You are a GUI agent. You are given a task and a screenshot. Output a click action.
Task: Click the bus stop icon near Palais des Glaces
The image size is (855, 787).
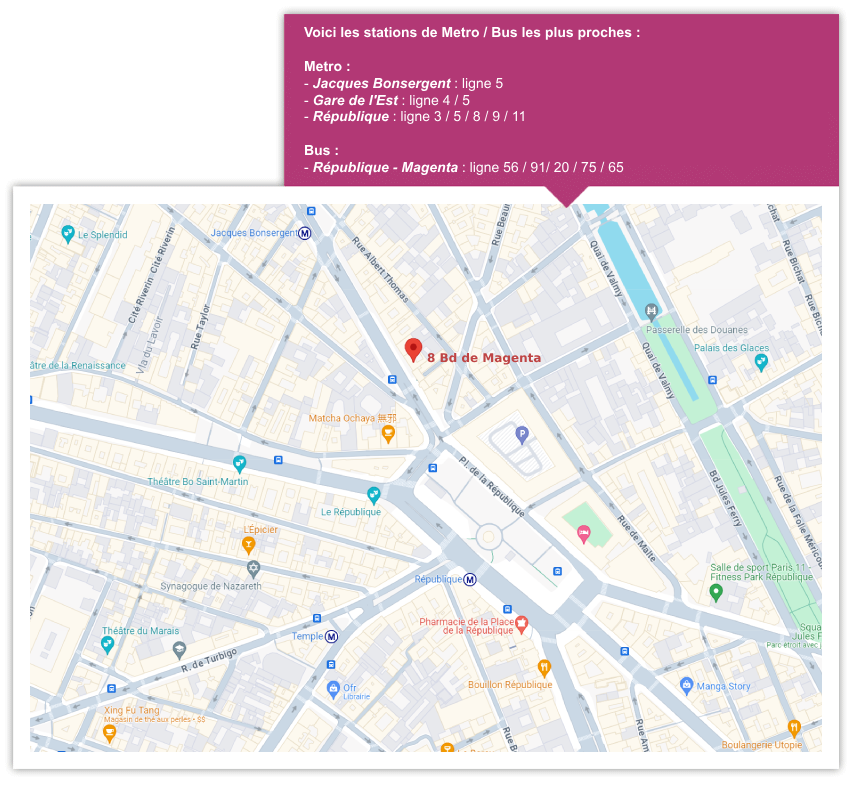712,380
